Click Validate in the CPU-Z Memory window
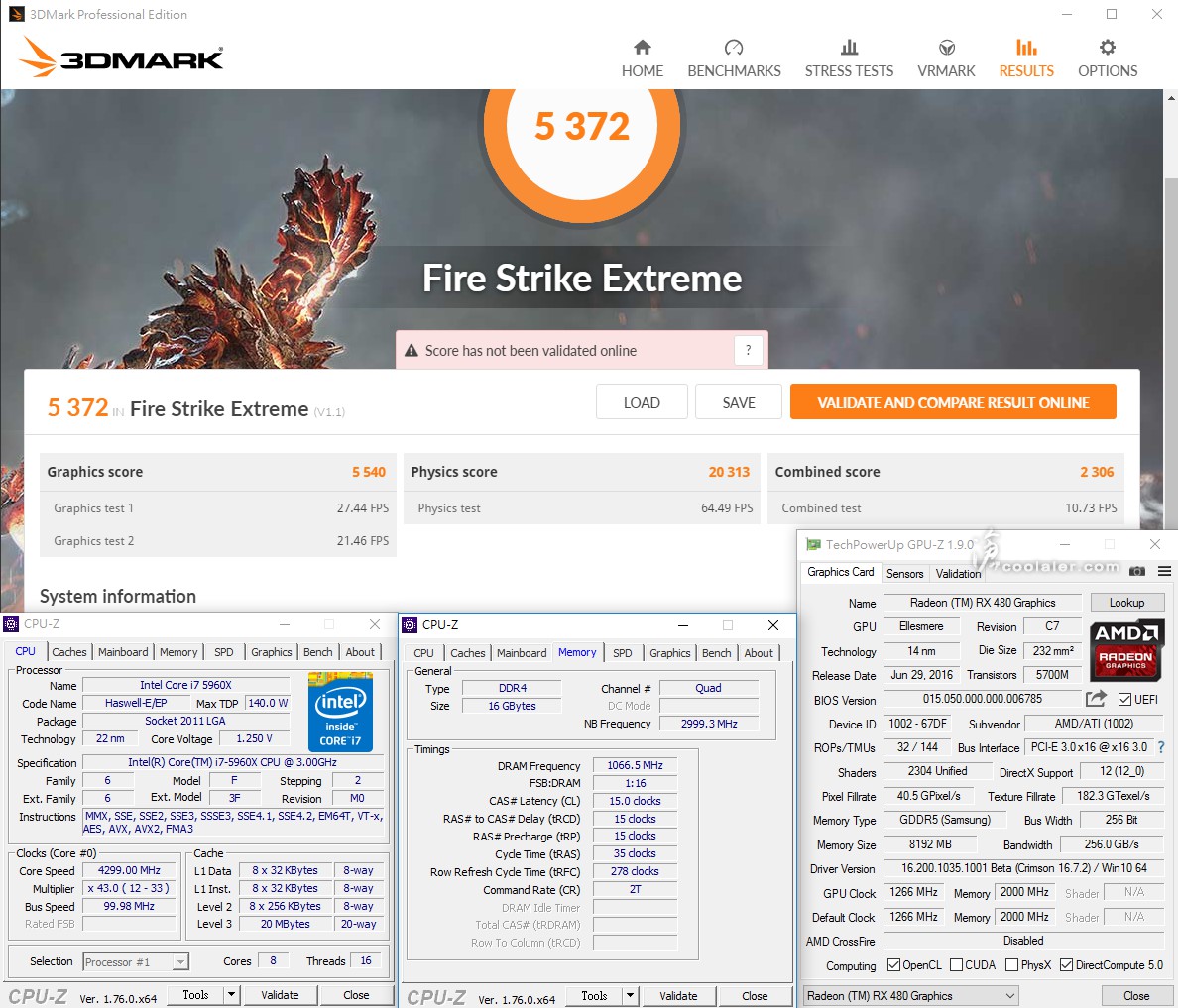Screen dimensions: 1178x1008 click(678, 996)
